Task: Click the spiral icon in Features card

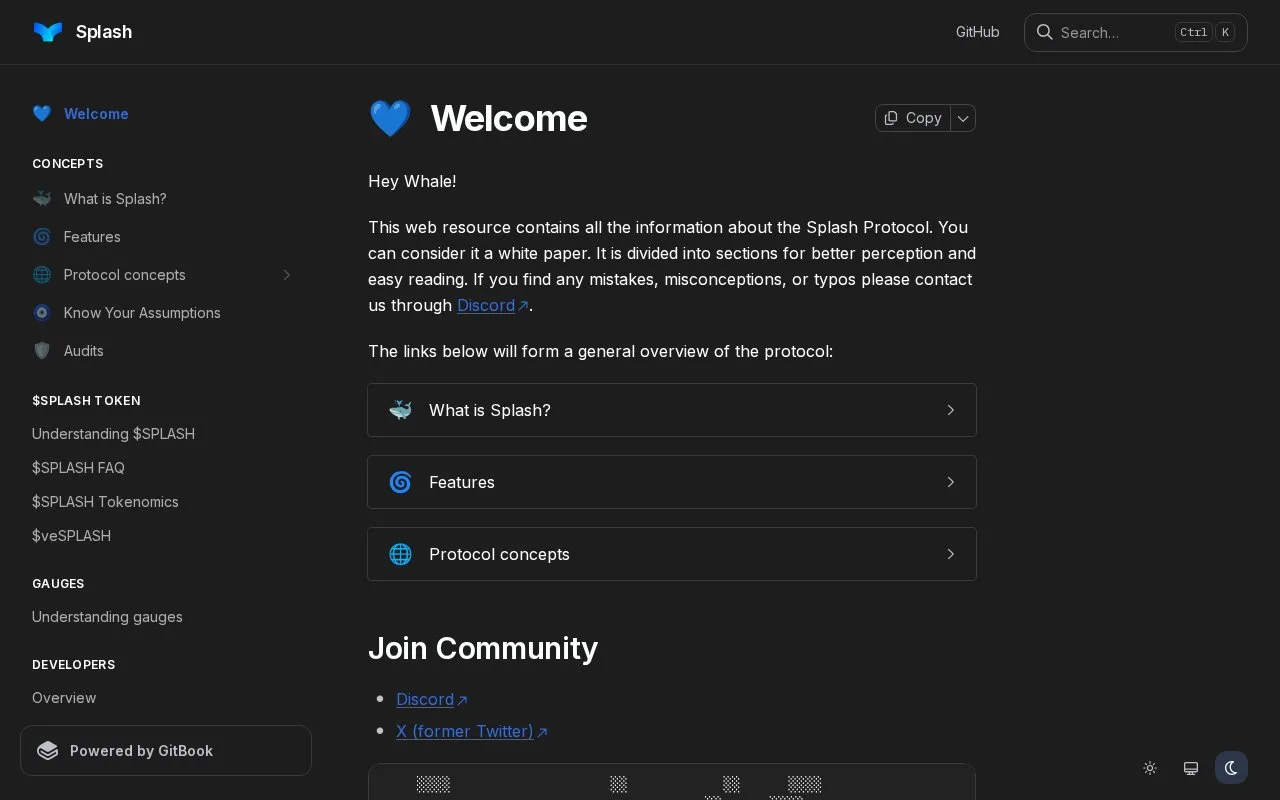Action: point(400,482)
